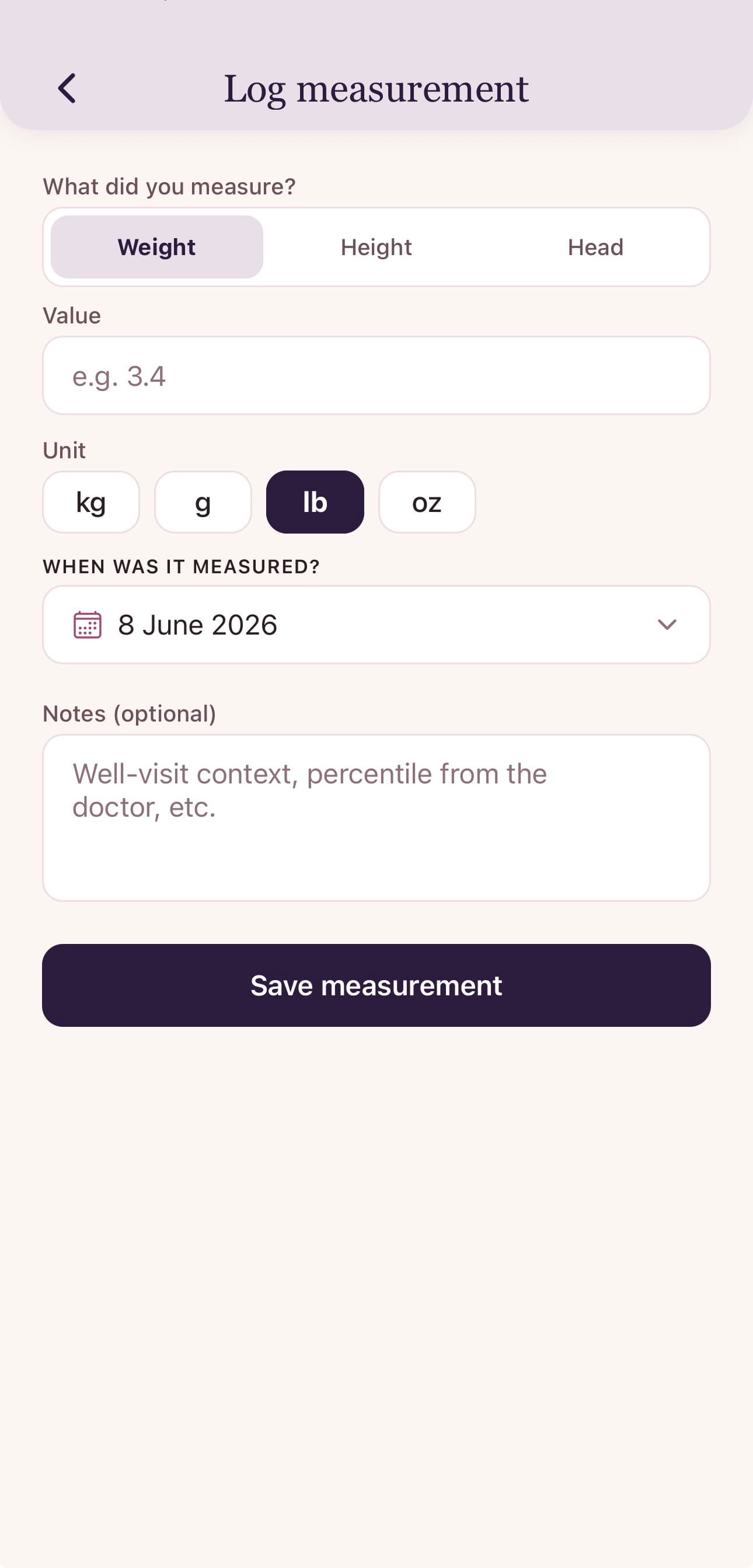753x1568 pixels.
Task: Click the Value field label
Action: pyautogui.click(x=72, y=316)
